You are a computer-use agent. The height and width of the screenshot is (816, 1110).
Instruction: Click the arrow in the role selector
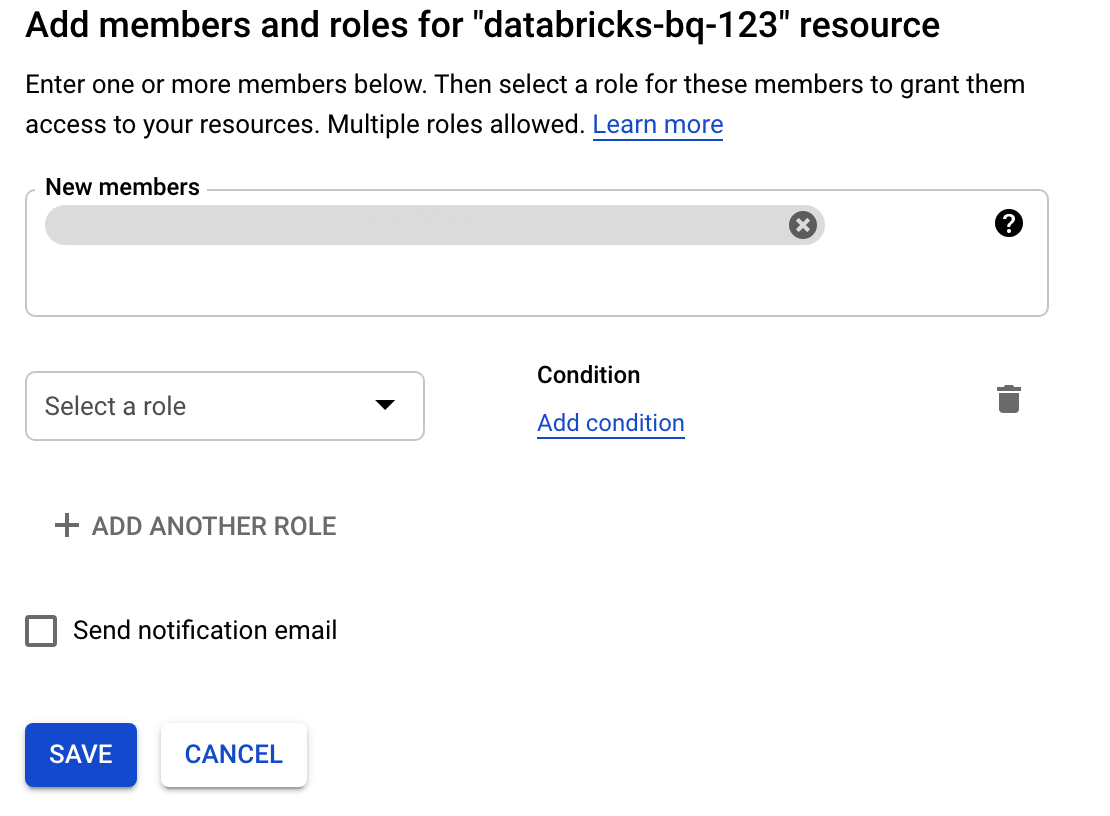click(x=385, y=405)
